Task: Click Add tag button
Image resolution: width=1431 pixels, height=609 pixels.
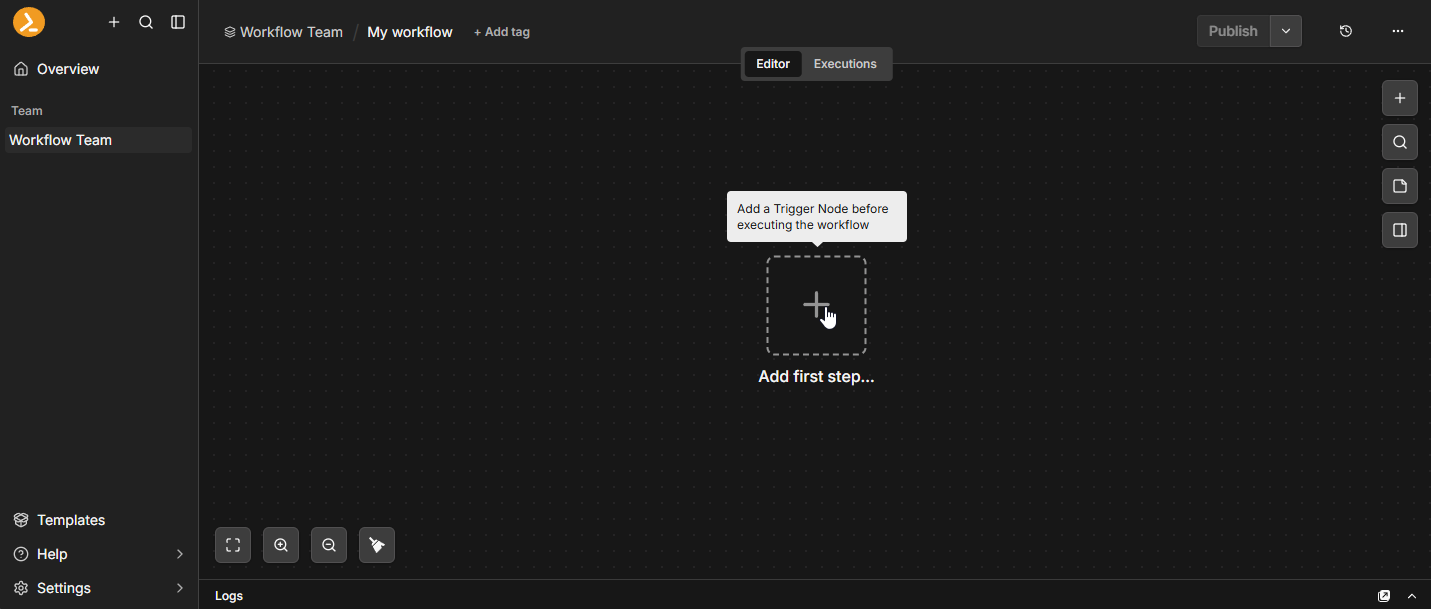Action: click(x=502, y=32)
